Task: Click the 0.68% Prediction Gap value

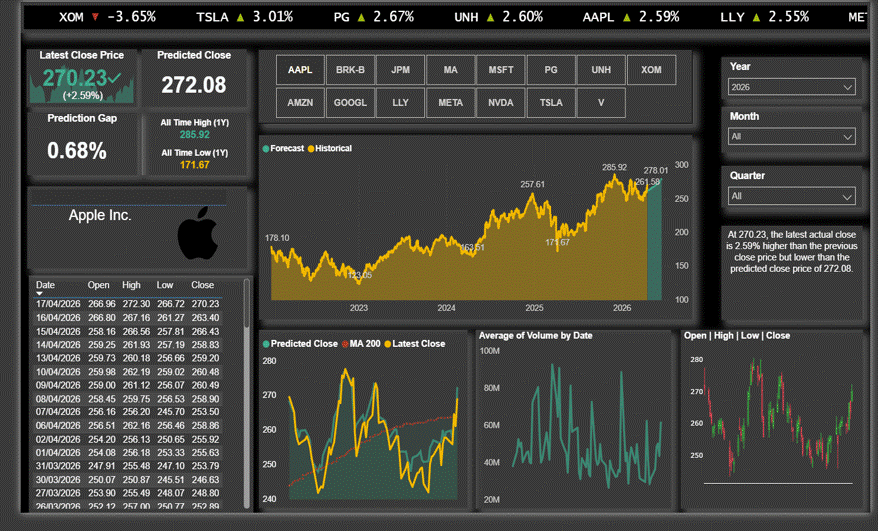Action: click(77, 151)
